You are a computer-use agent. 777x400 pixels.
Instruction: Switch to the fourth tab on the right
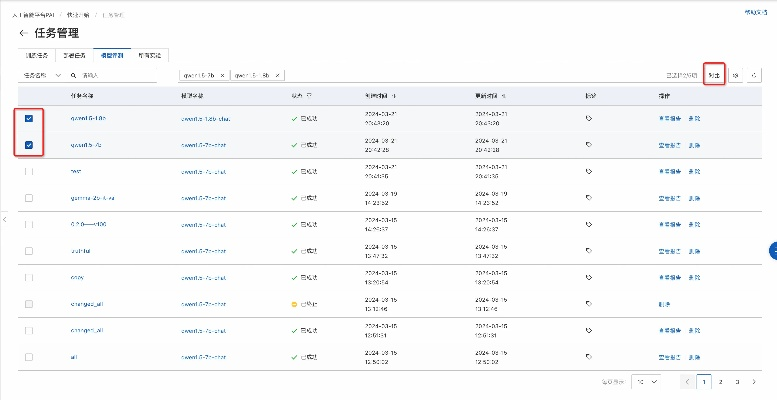pyautogui.click(x=150, y=55)
